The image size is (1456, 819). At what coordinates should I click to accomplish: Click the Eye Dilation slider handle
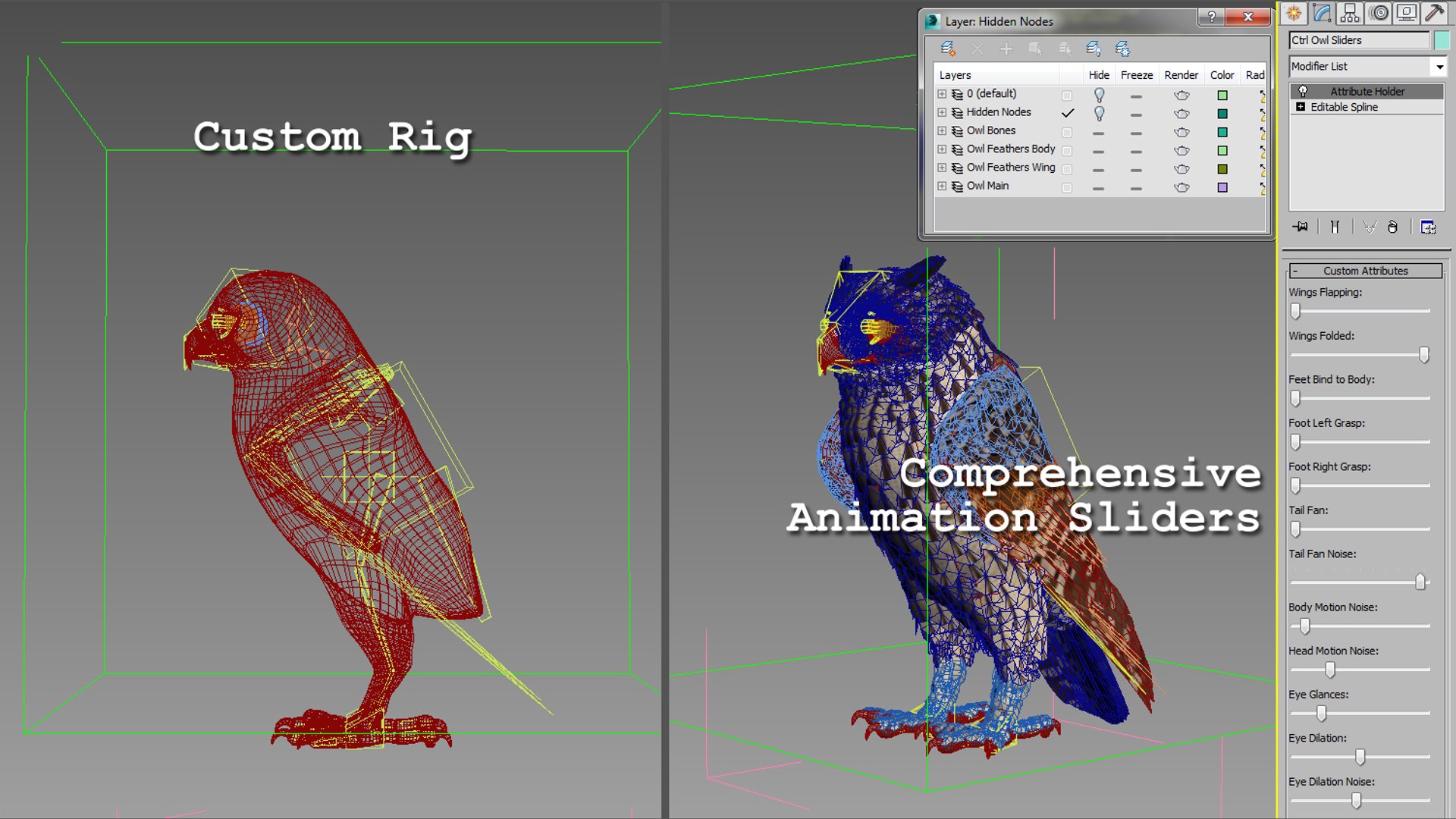(x=1360, y=757)
